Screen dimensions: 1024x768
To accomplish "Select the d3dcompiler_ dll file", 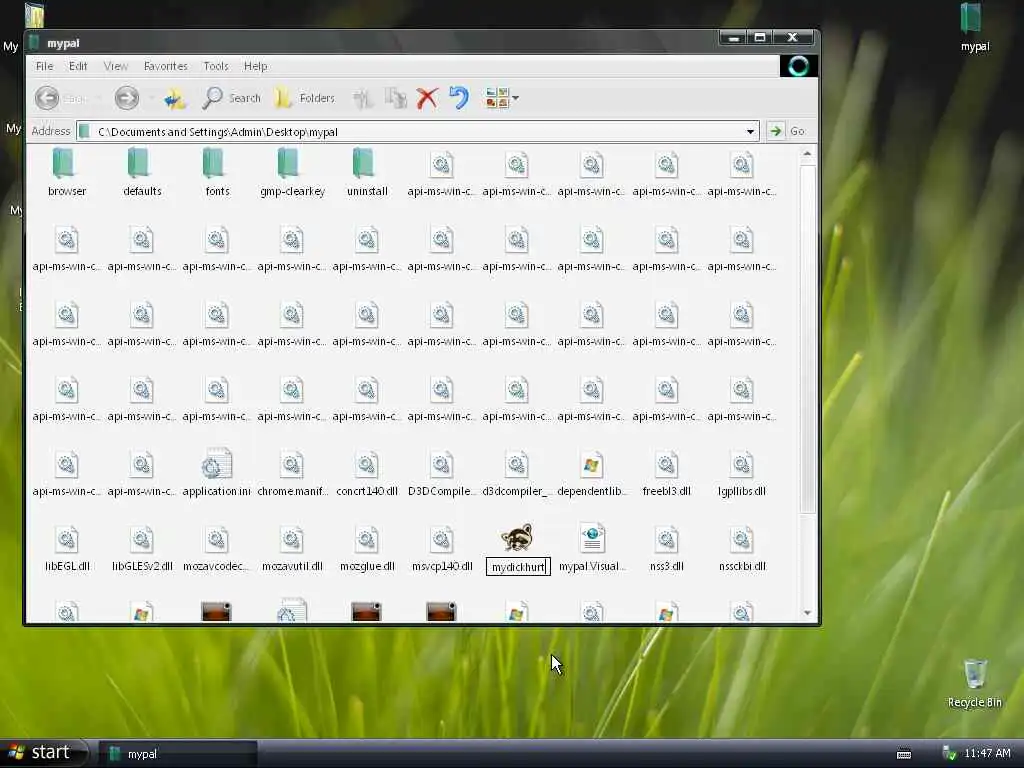I will (517, 473).
